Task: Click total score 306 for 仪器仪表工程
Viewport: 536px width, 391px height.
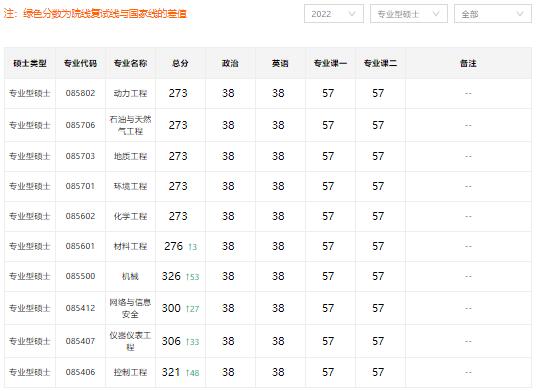Action: click(x=171, y=341)
